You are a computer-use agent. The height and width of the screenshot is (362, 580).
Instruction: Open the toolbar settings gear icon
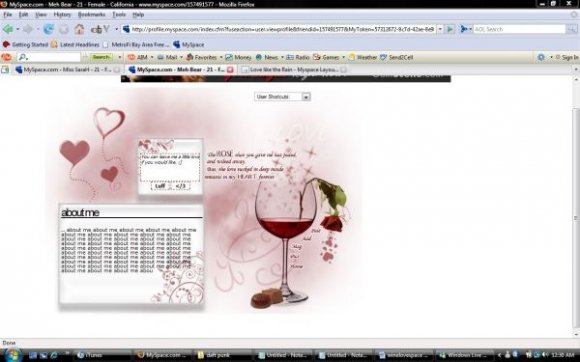point(541,57)
